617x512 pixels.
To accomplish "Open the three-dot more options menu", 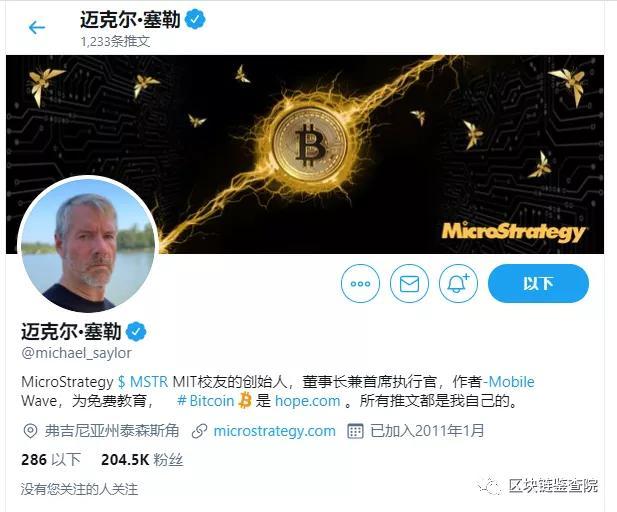I will click(x=360, y=283).
